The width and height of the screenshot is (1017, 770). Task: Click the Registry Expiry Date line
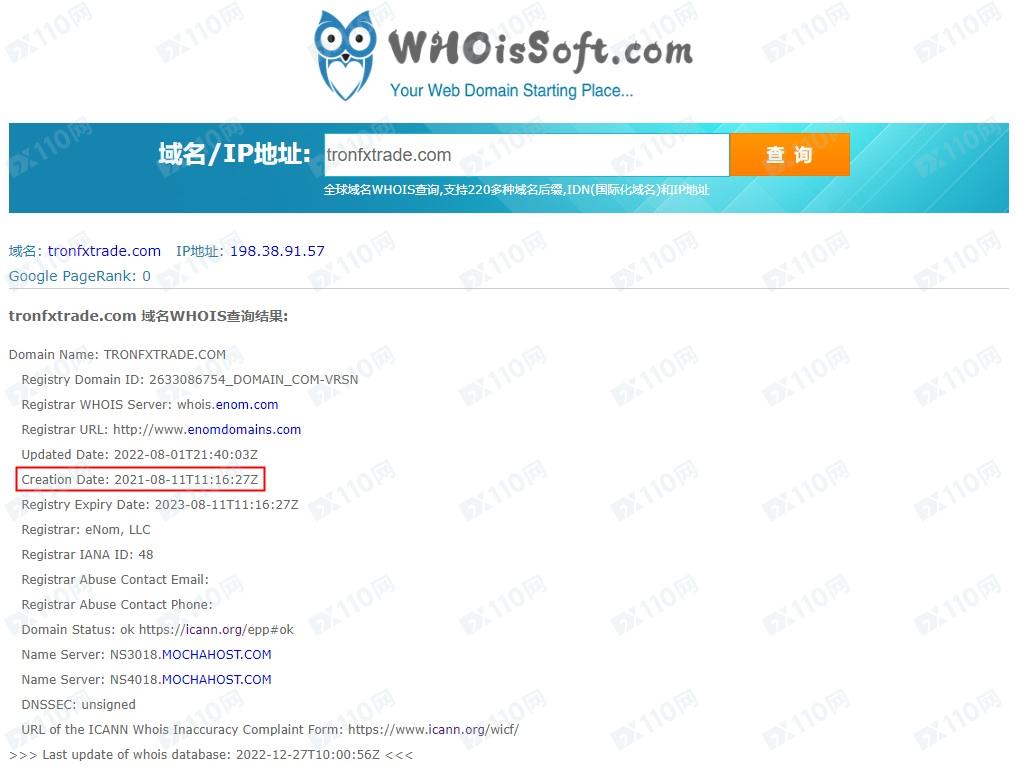pyautogui.click(x=160, y=505)
